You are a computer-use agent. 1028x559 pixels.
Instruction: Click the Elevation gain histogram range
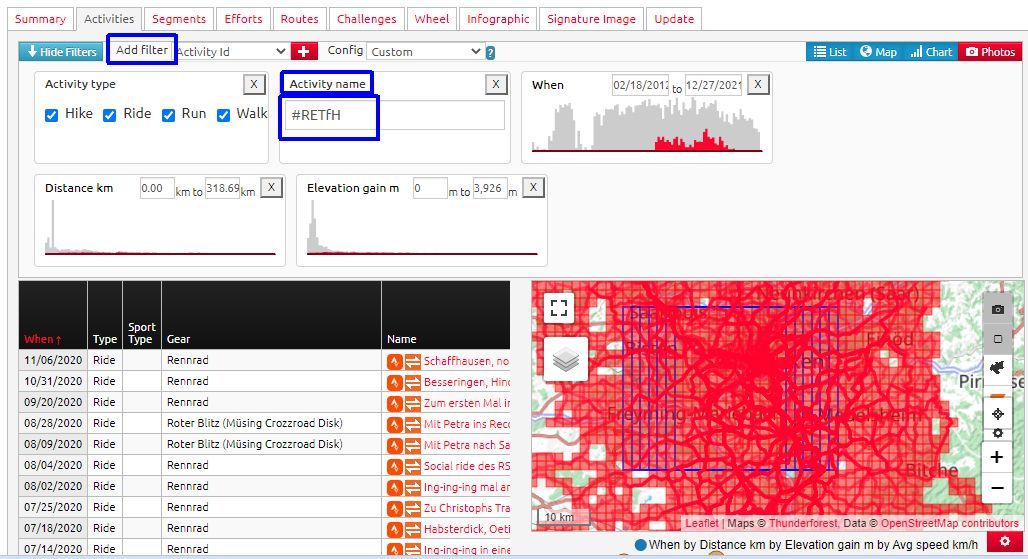coord(422,227)
